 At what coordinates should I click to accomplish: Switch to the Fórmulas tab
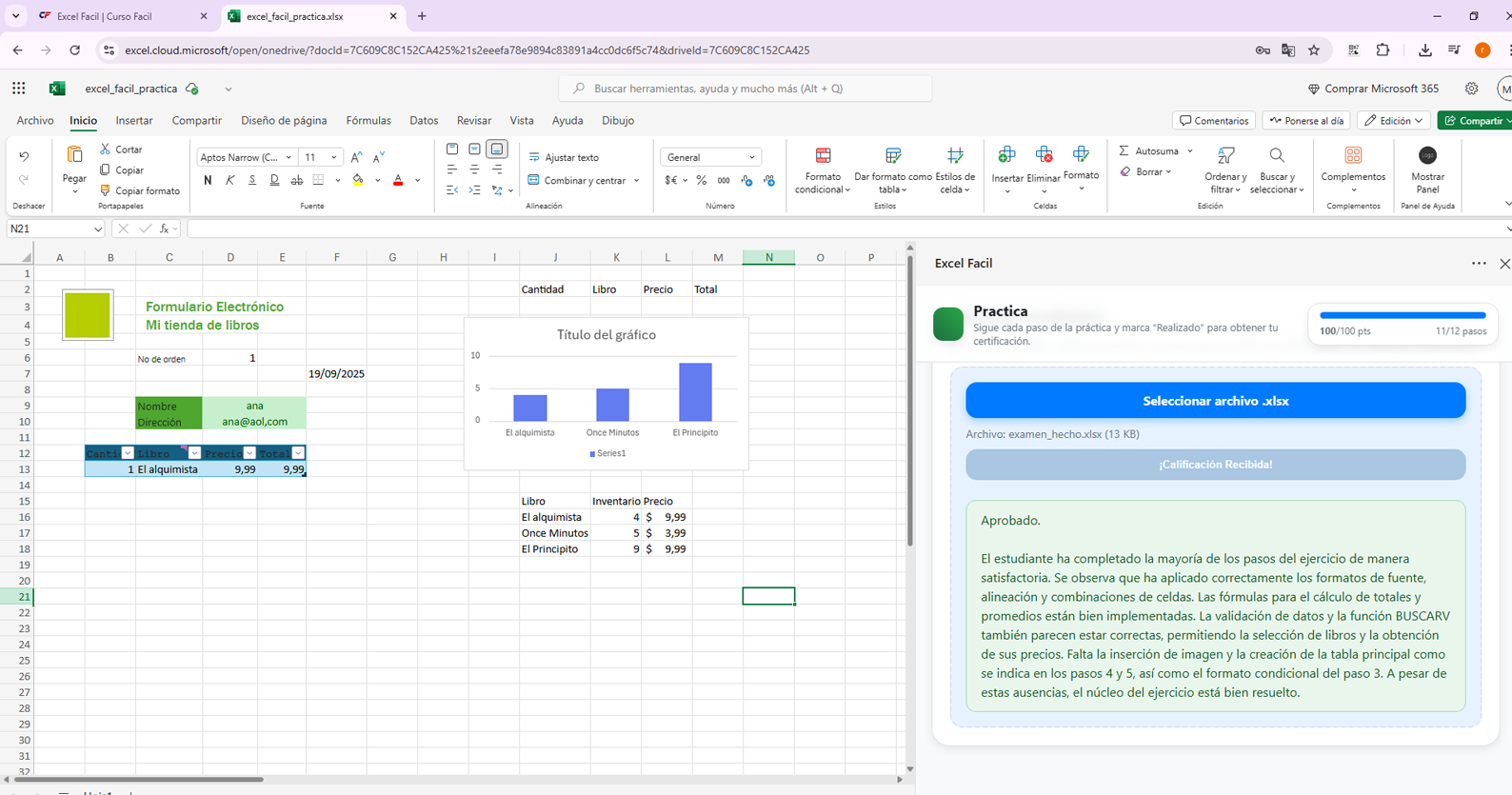368,121
